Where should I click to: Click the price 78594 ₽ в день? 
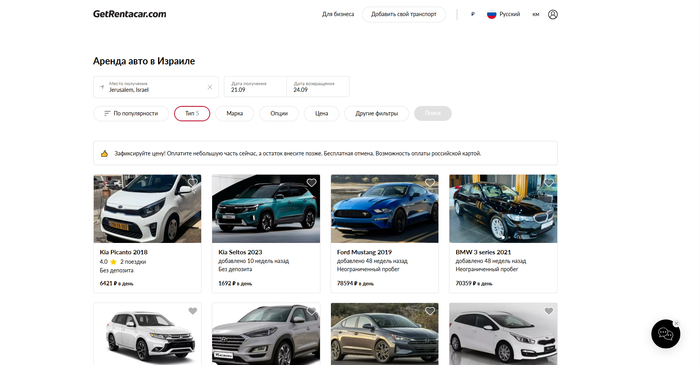pyautogui.click(x=355, y=283)
